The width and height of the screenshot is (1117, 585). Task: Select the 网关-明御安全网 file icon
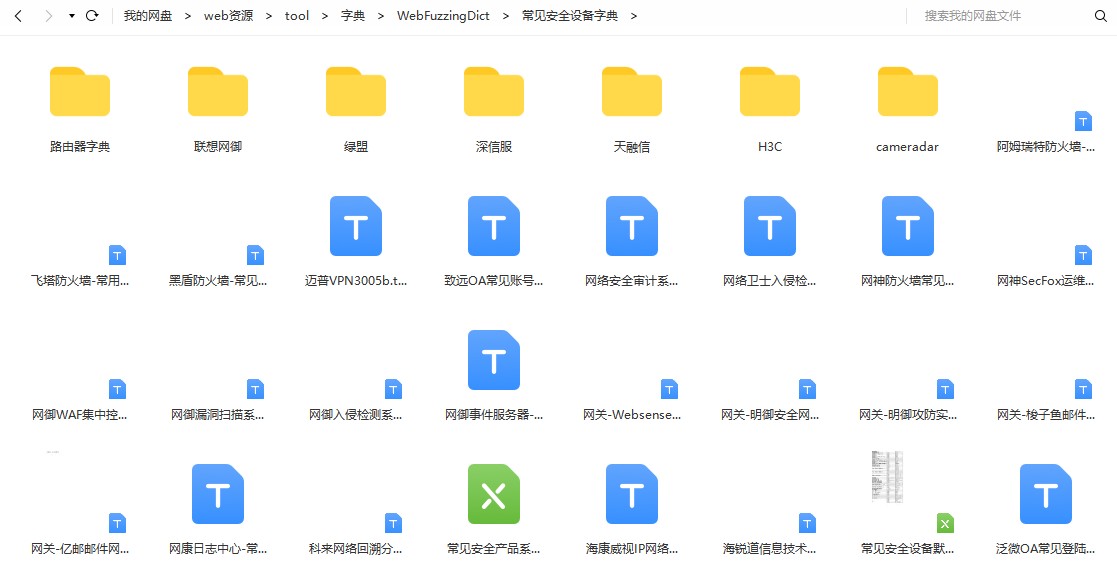point(807,389)
